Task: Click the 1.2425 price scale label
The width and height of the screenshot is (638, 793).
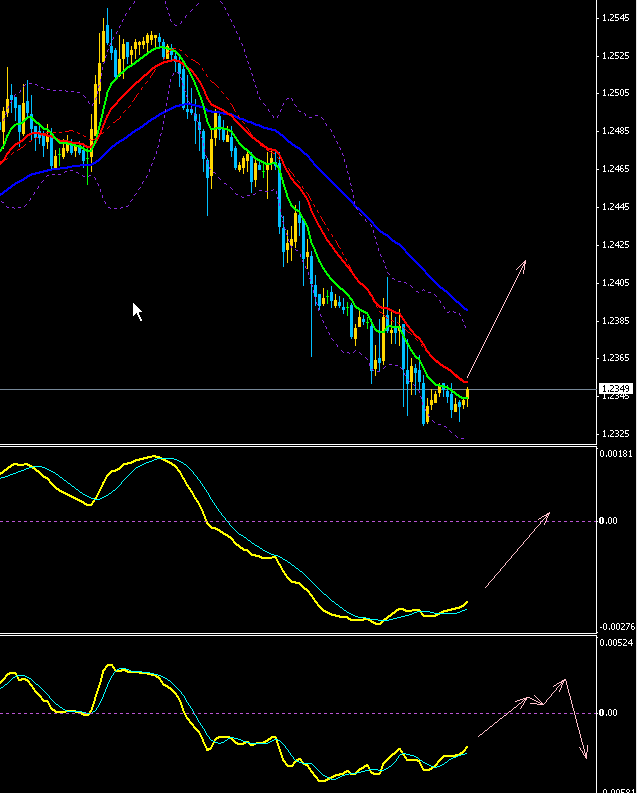Action: [614, 245]
